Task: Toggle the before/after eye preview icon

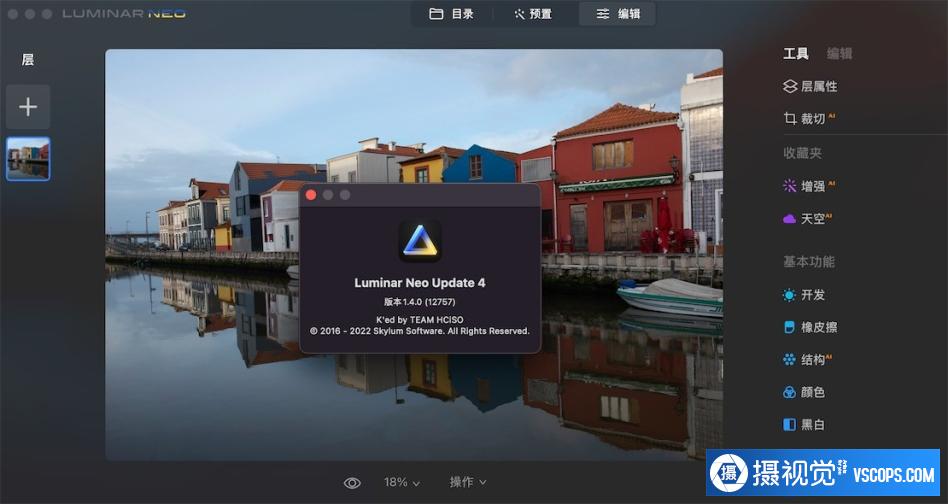Action: pyautogui.click(x=352, y=483)
